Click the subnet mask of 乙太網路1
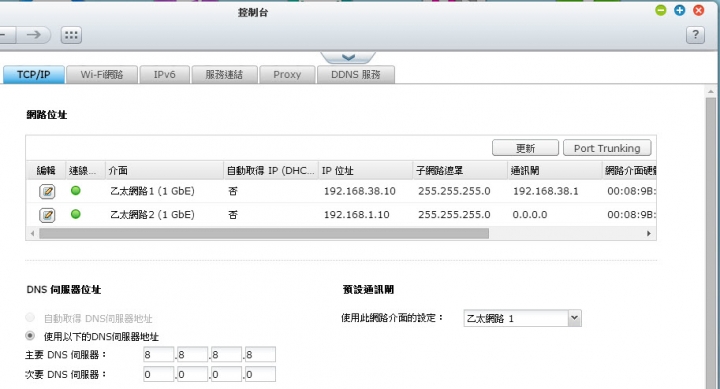Image resolution: width=720 pixels, height=389 pixels. (454, 191)
